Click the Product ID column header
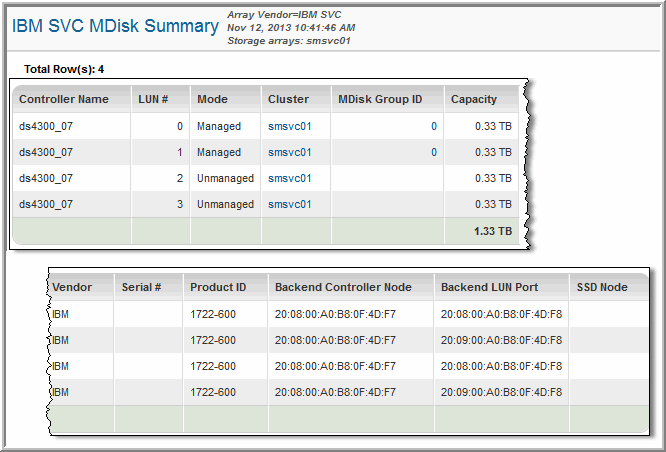This screenshot has width=666, height=452. pyautogui.click(x=218, y=288)
